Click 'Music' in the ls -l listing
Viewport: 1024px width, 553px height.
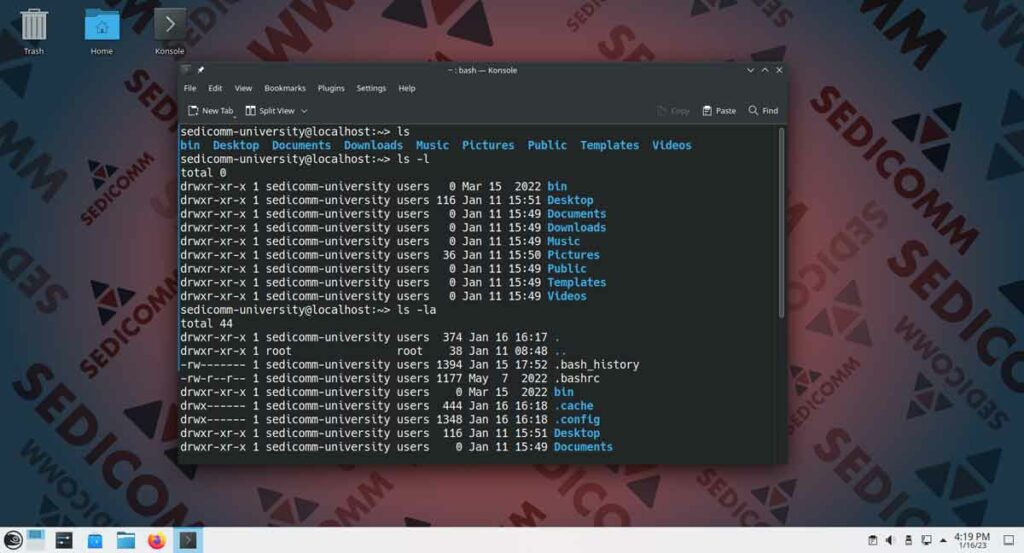point(564,241)
